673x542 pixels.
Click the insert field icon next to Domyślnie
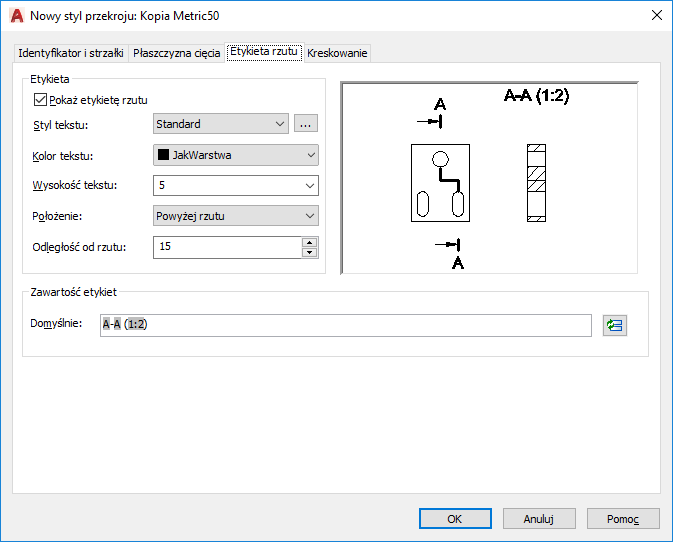pyautogui.click(x=615, y=325)
